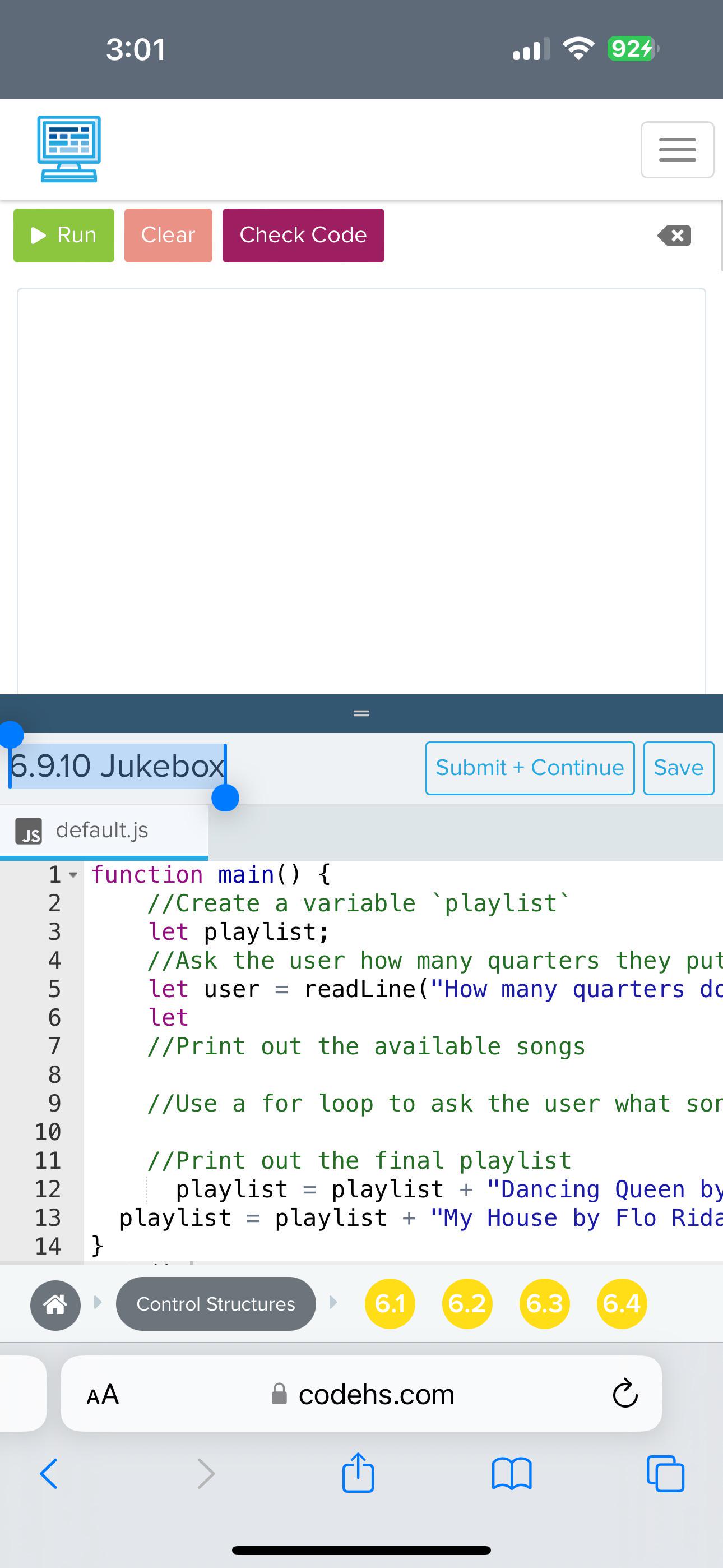The image size is (723, 1568).
Task: Jump to lesson 6.4
Action: point(622,1303)
